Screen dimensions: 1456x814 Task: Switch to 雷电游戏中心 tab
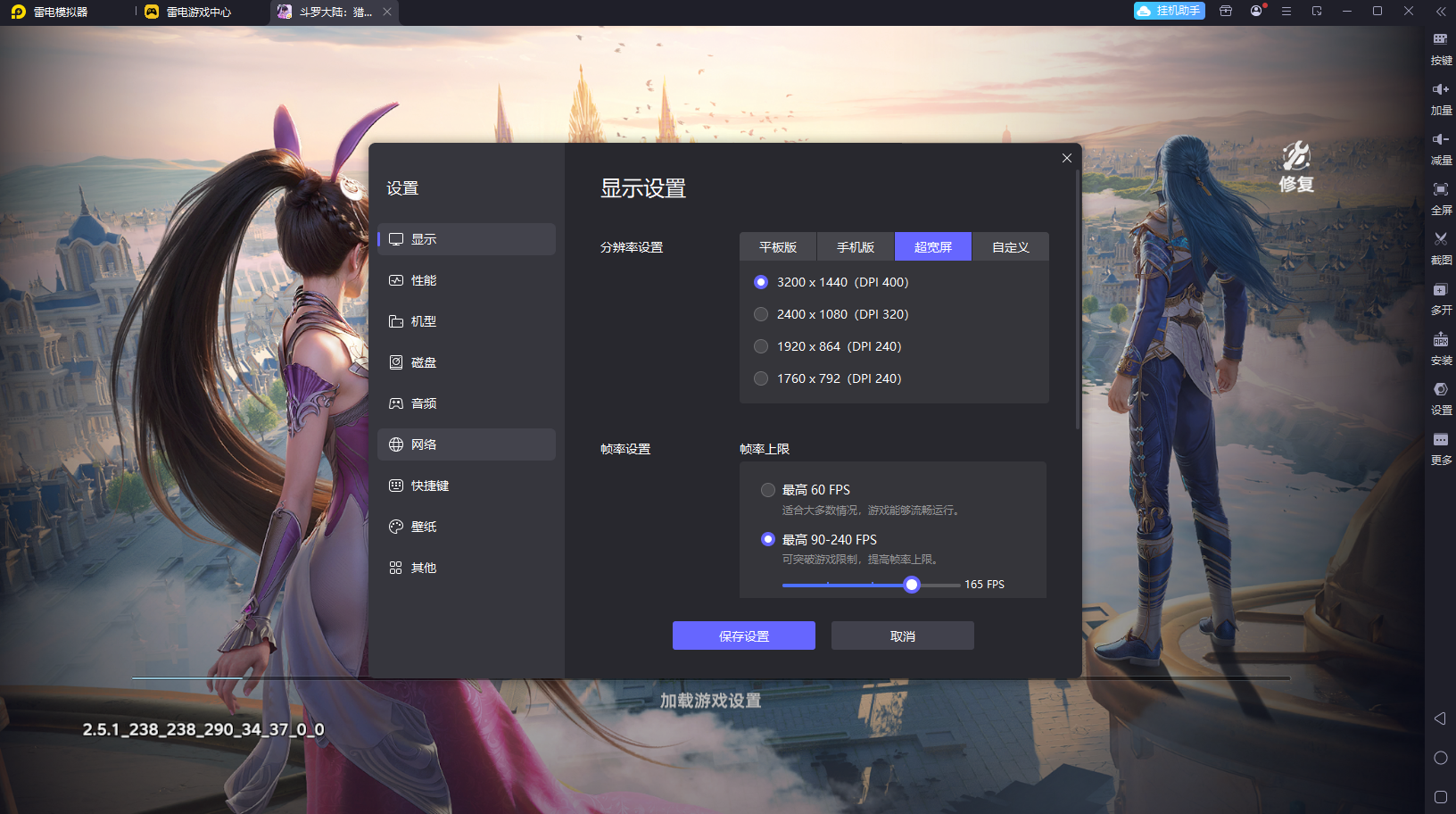tap(189, 12)
